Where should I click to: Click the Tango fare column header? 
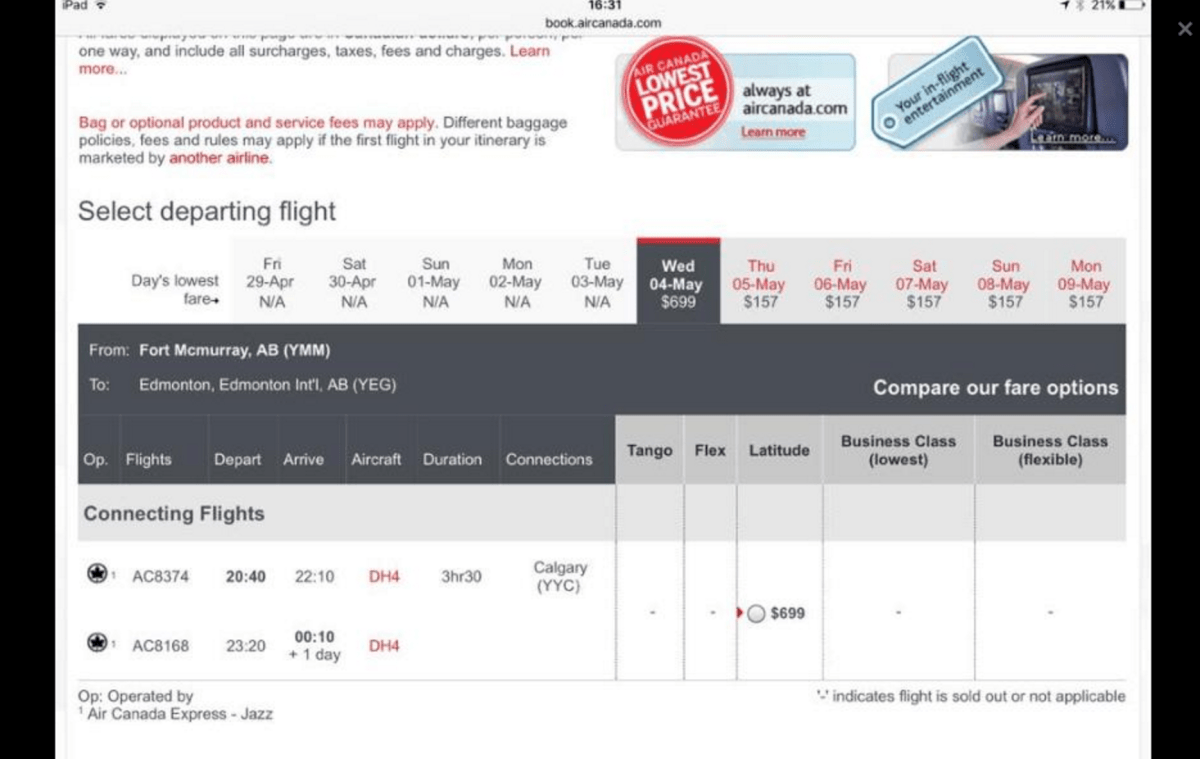pos(649,451)
